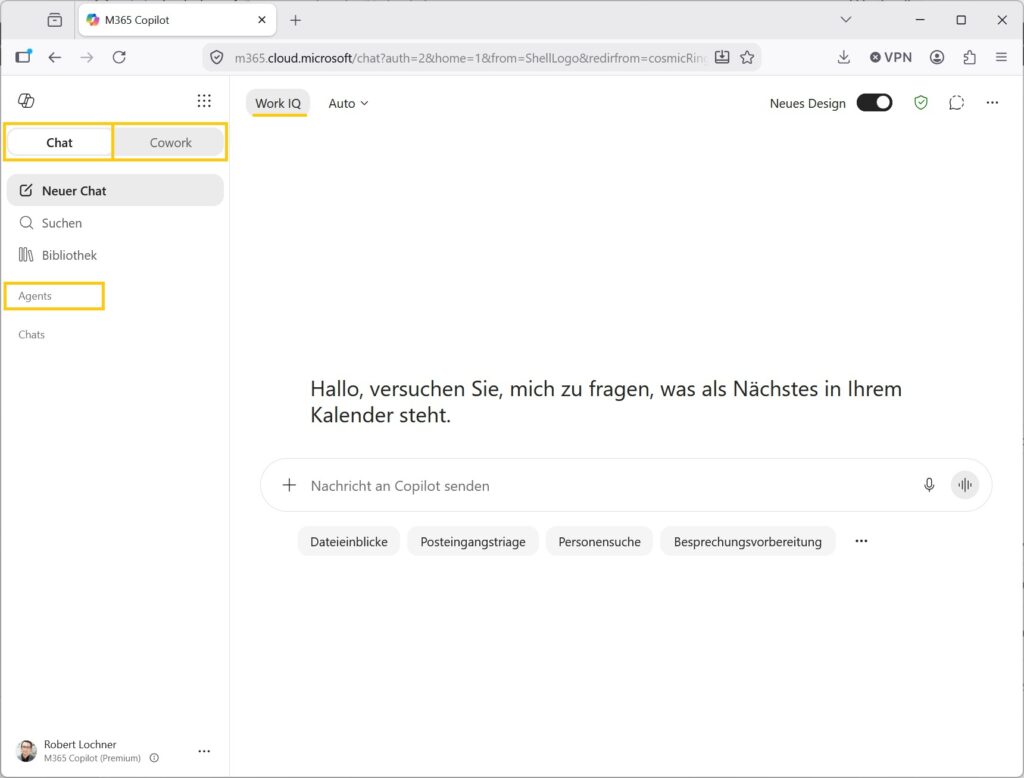Click the info icon next to M365 Copilot (Premium)
The image size is (1024, 778).
(x=154, y=758)
